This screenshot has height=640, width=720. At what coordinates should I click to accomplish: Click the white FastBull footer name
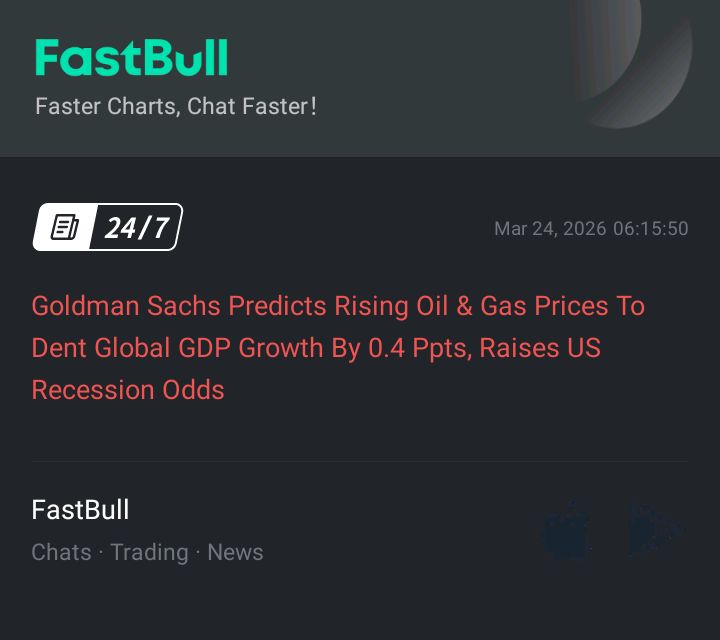(x=80, y=510)
